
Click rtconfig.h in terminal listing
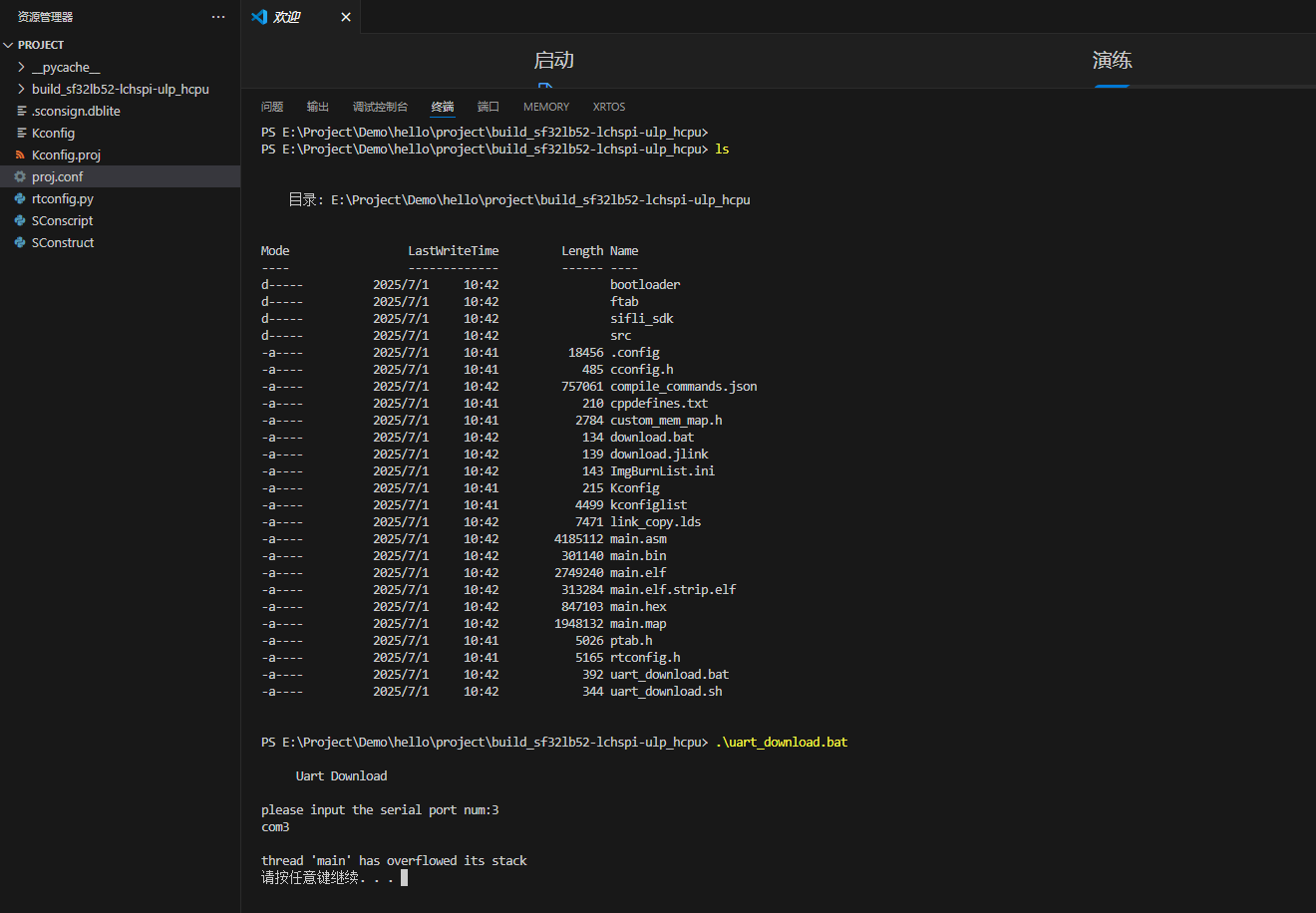tap(645, 658)
